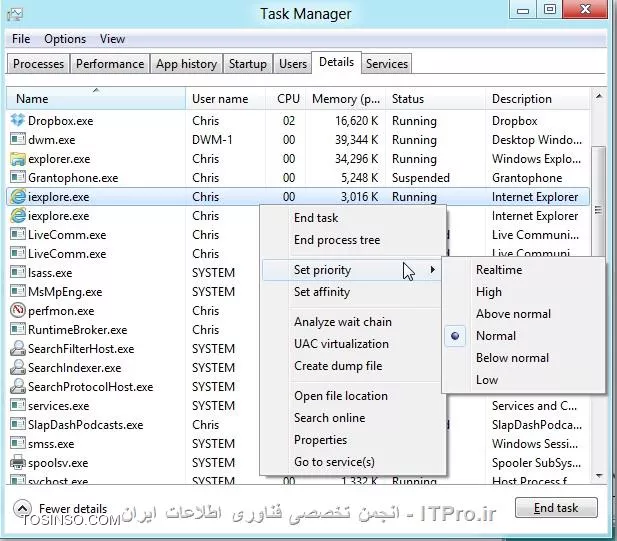Click the SearchFilterHost.exe icon

pyautogui.click(x=18, y=348)
